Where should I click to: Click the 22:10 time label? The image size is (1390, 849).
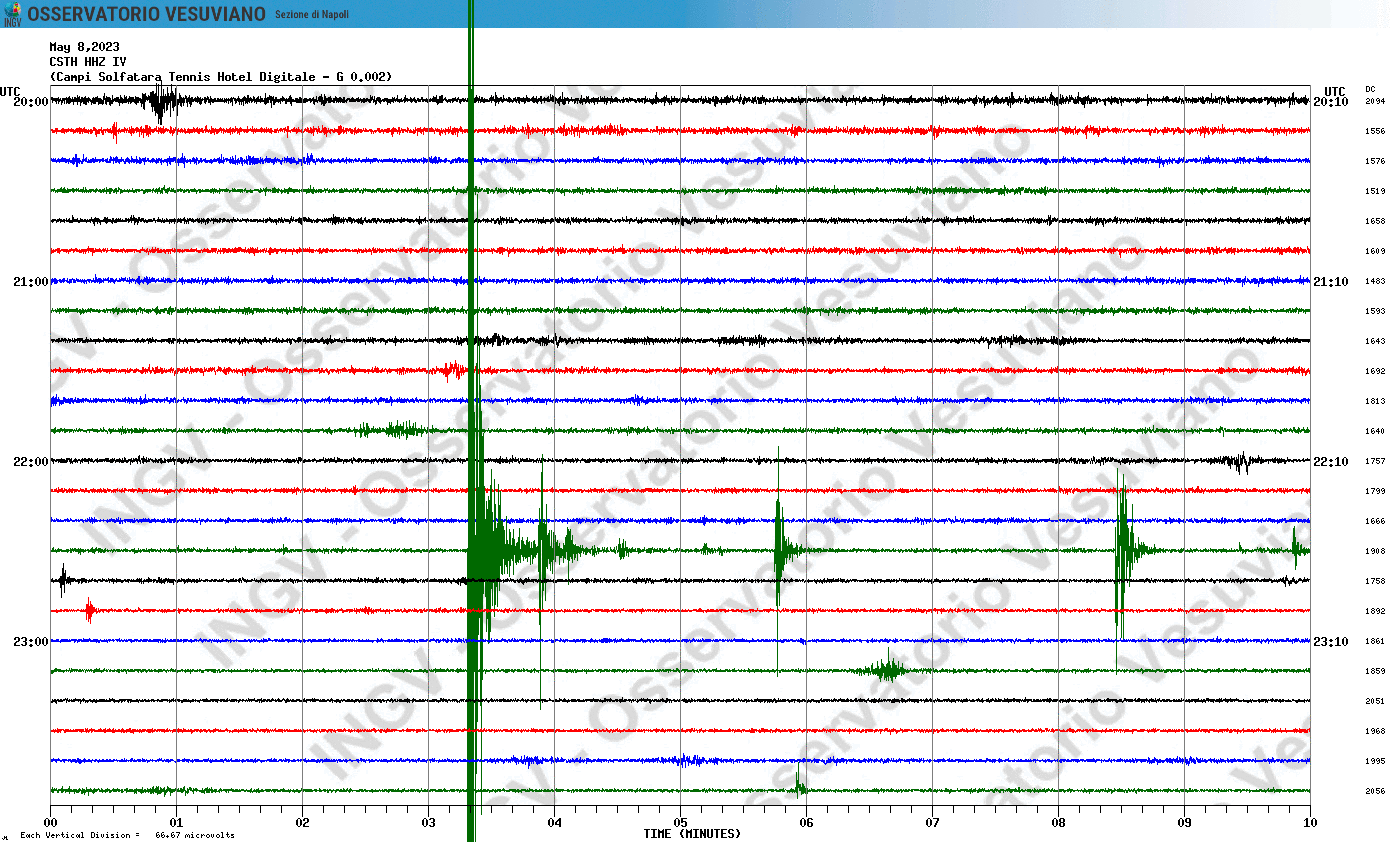click(x=1331, y=462)
